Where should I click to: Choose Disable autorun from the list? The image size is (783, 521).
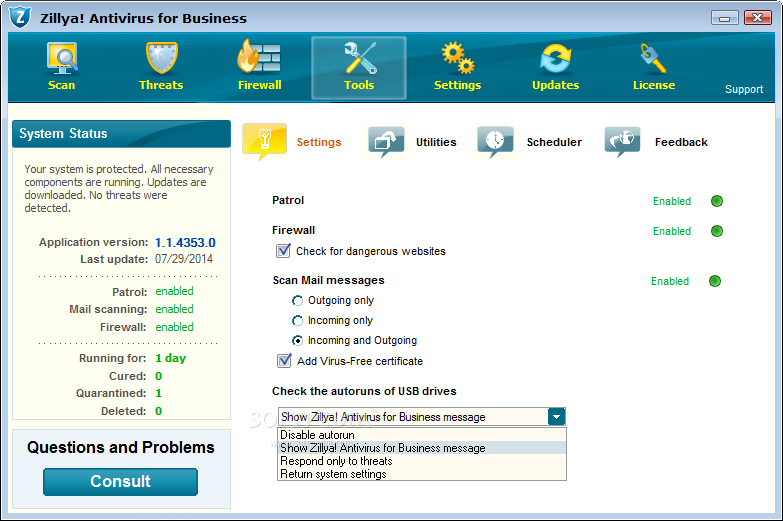click(422, 435)
